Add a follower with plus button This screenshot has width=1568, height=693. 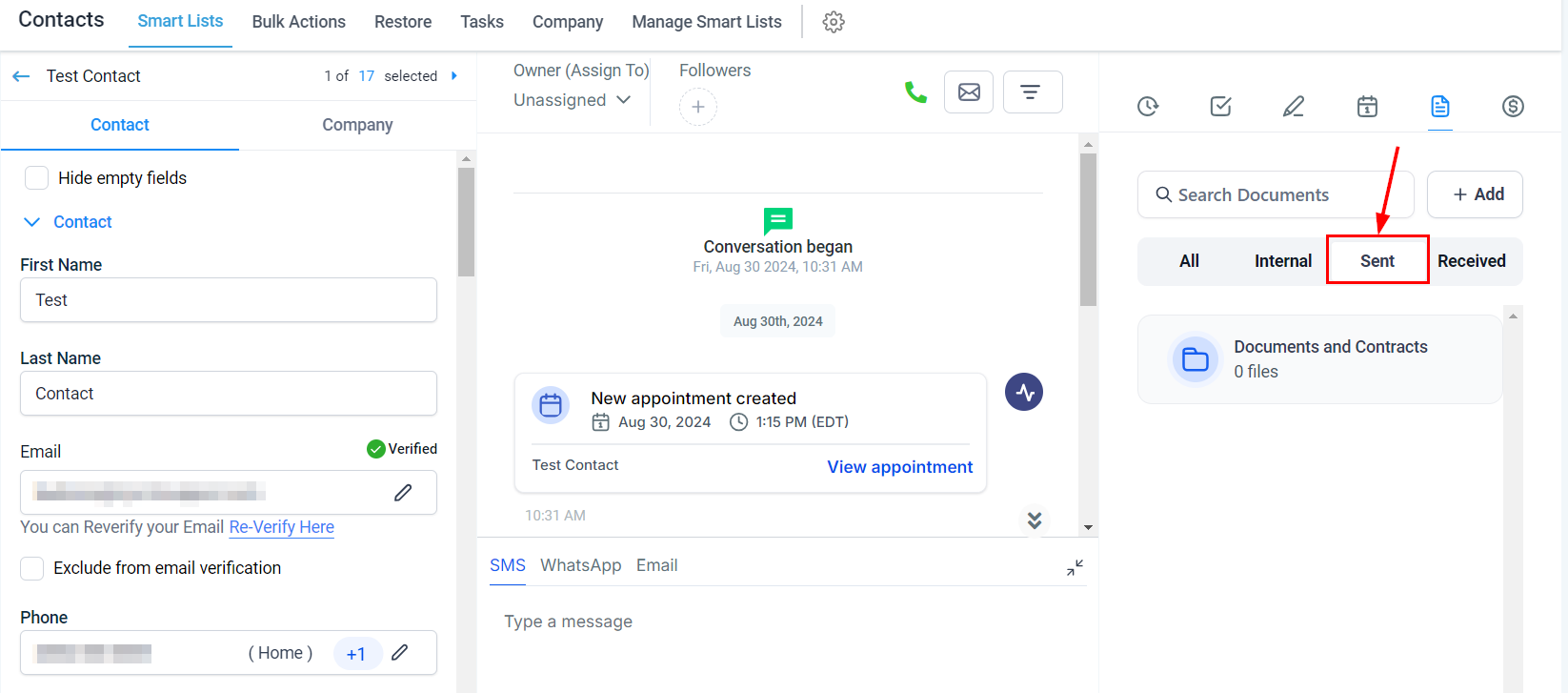tap(698, 107)
